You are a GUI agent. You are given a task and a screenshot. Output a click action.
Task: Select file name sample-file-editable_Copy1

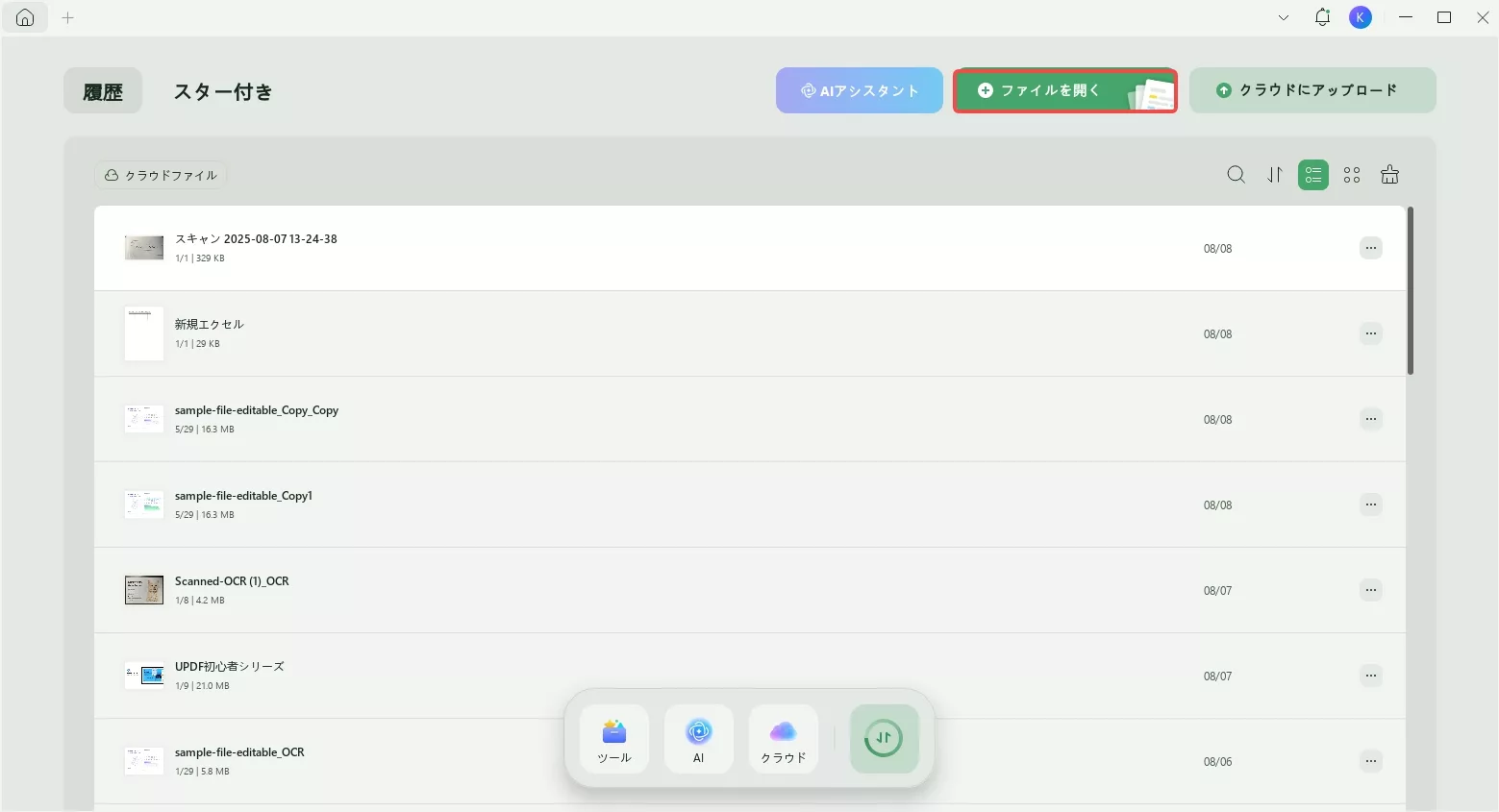(243, 496)
